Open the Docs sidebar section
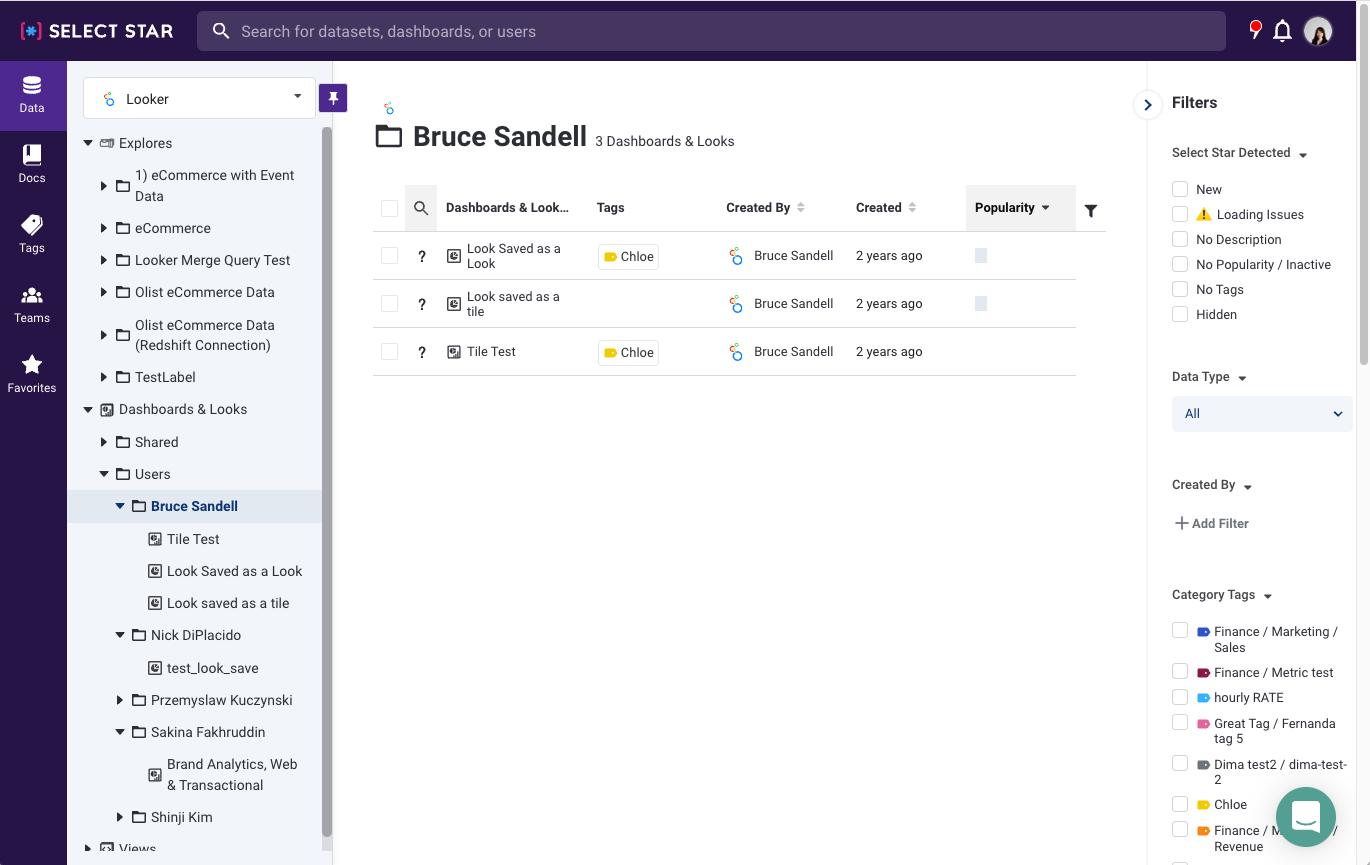The width and height of the screenshot is (1370, 865). (x=32, y=164)
